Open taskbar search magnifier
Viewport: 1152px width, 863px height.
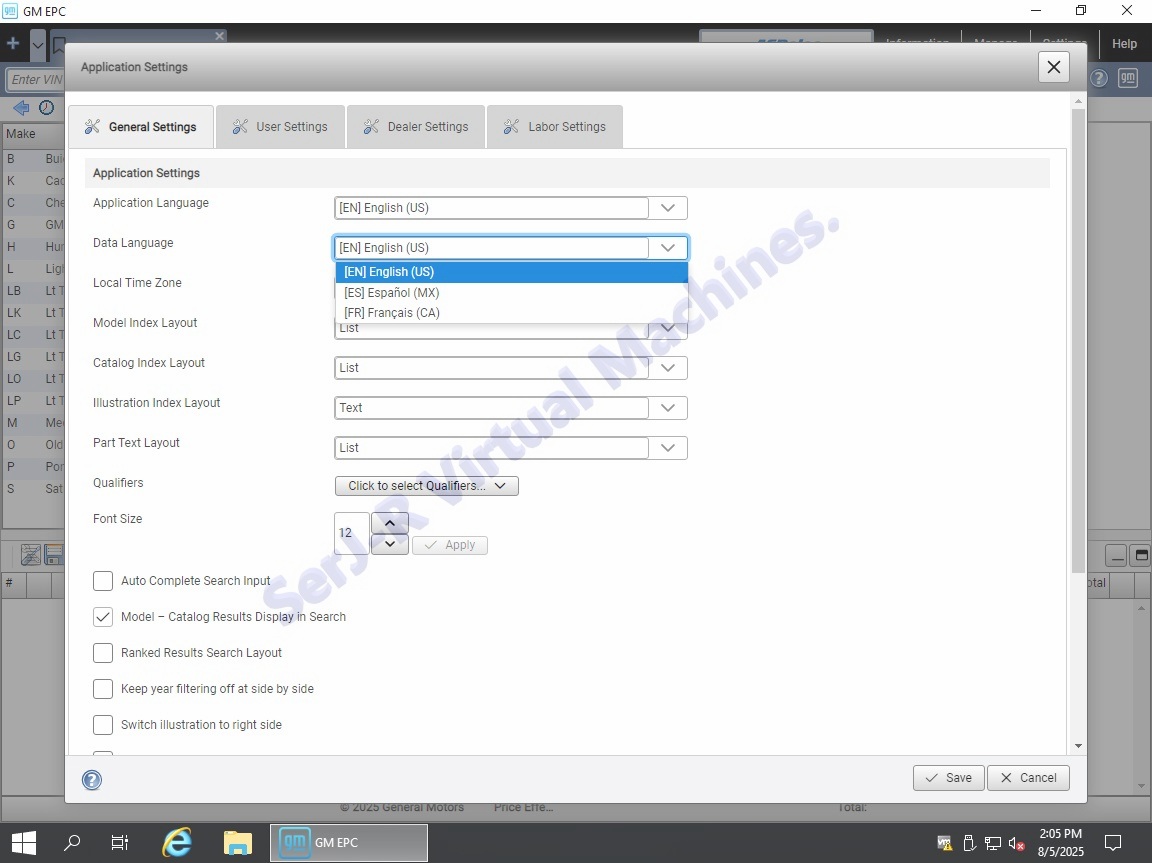(x=72, y=842)
